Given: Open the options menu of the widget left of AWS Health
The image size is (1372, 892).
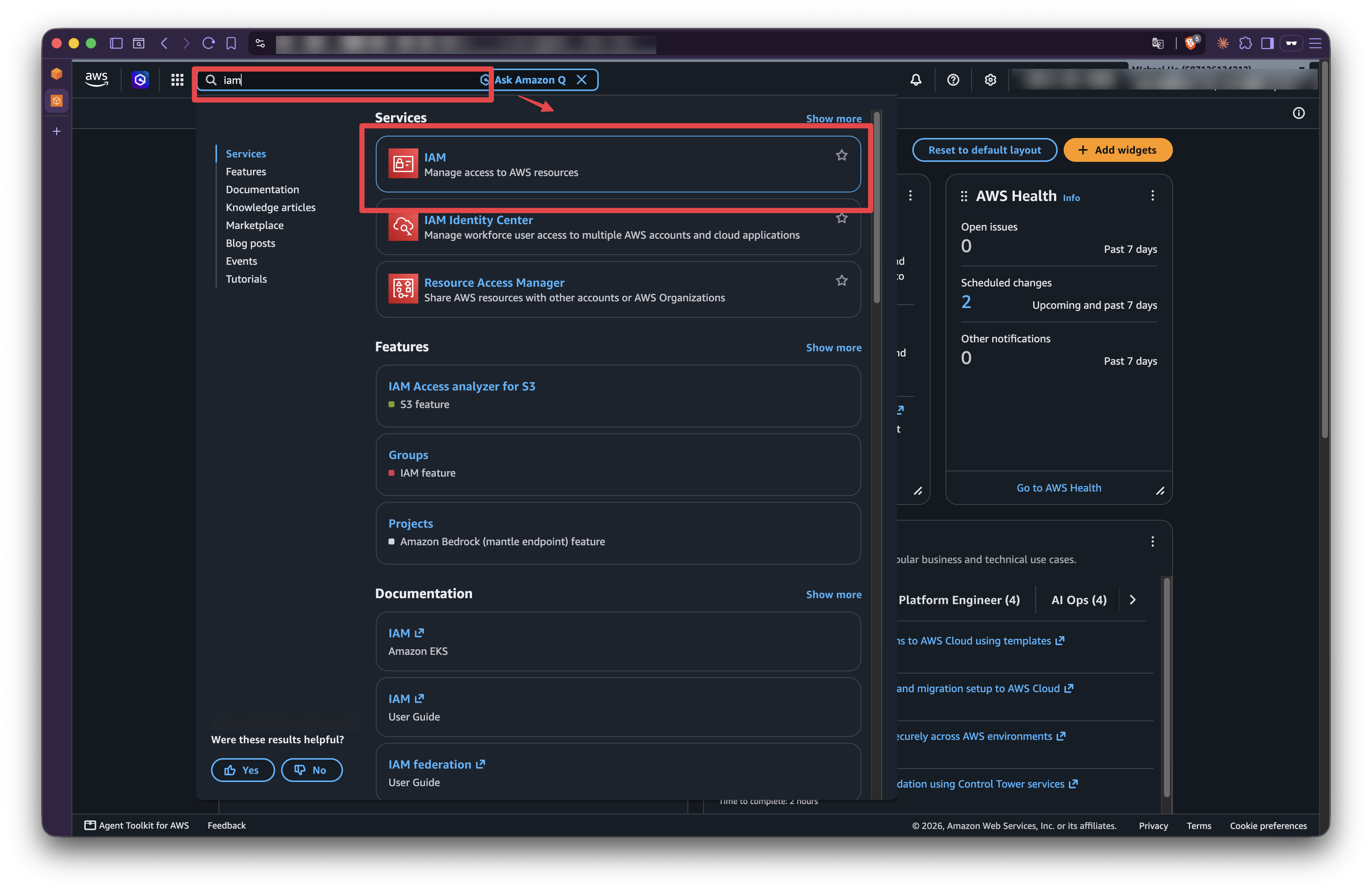Looking at the screenshot, I should (x=910, y=195).
